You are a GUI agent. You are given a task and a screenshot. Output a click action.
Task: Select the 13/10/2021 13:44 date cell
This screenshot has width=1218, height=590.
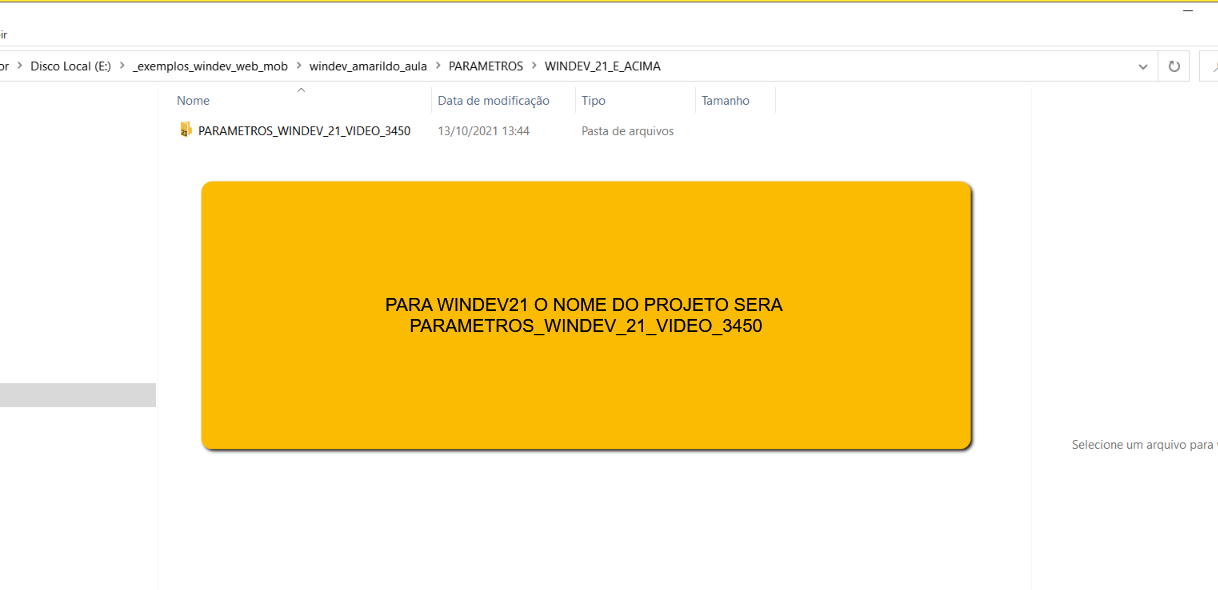pos(483,131)
